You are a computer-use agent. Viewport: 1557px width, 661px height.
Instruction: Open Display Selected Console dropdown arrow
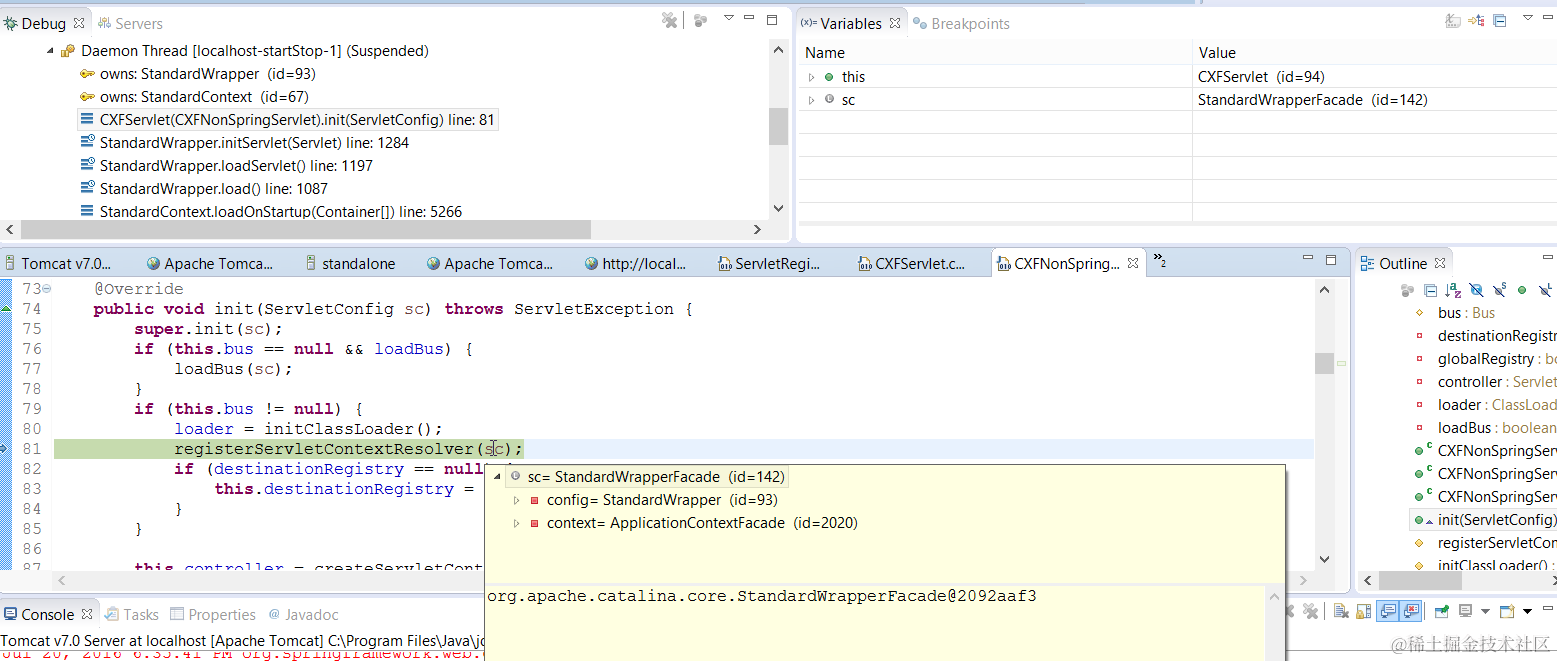[x=1486, y=611]
